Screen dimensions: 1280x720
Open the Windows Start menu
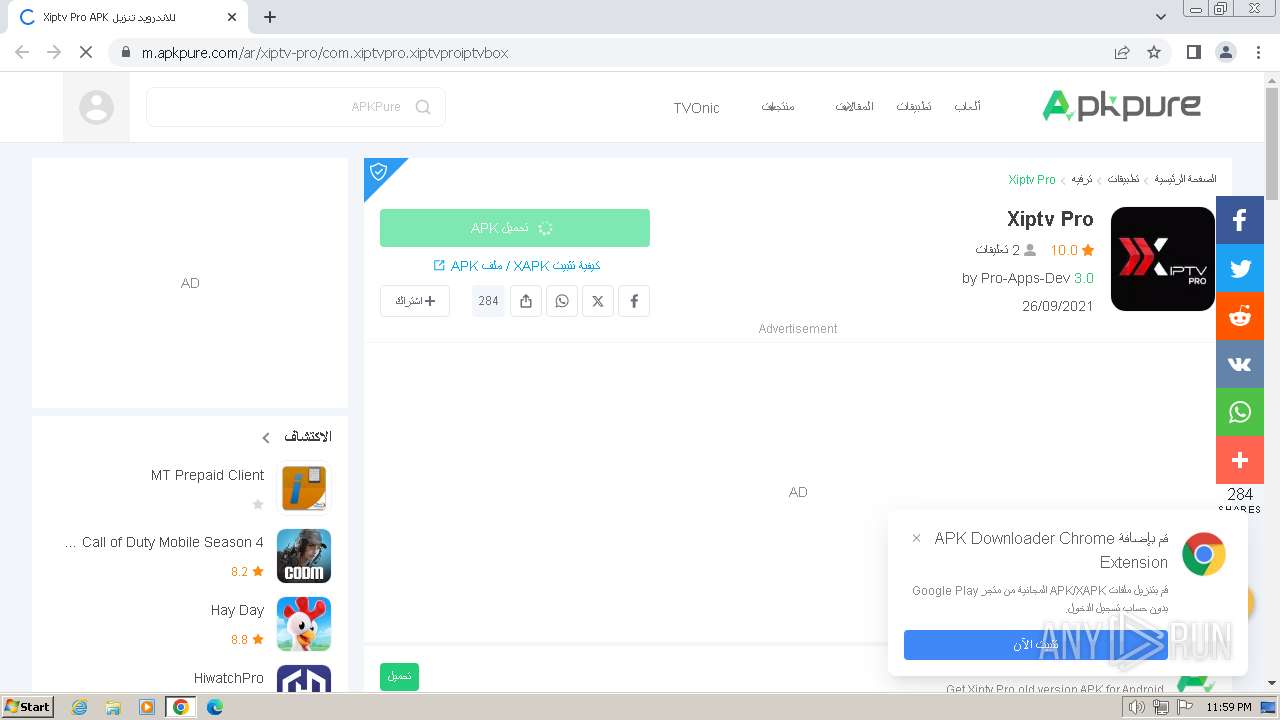(x=27, y=707)
